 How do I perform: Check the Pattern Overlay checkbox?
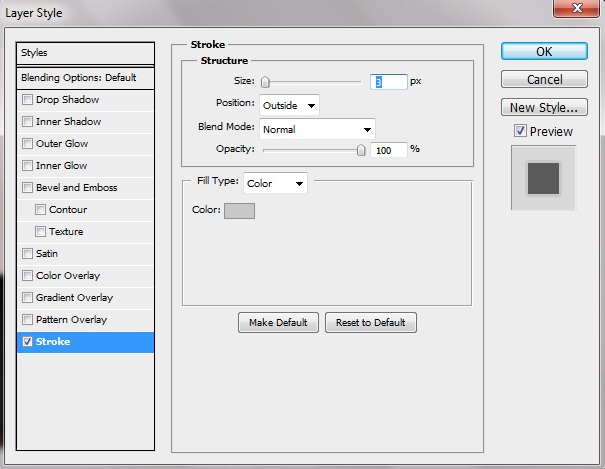click(27, 319)
